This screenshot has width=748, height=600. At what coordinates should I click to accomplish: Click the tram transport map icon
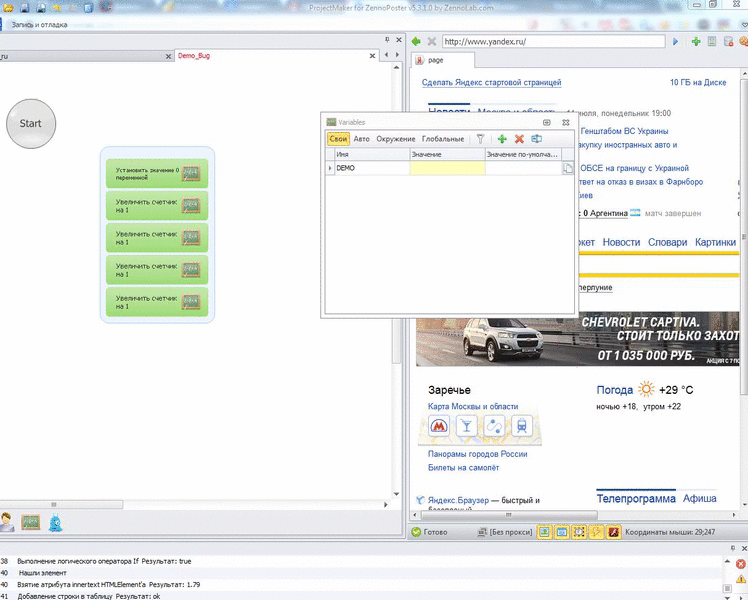point(522,425)
